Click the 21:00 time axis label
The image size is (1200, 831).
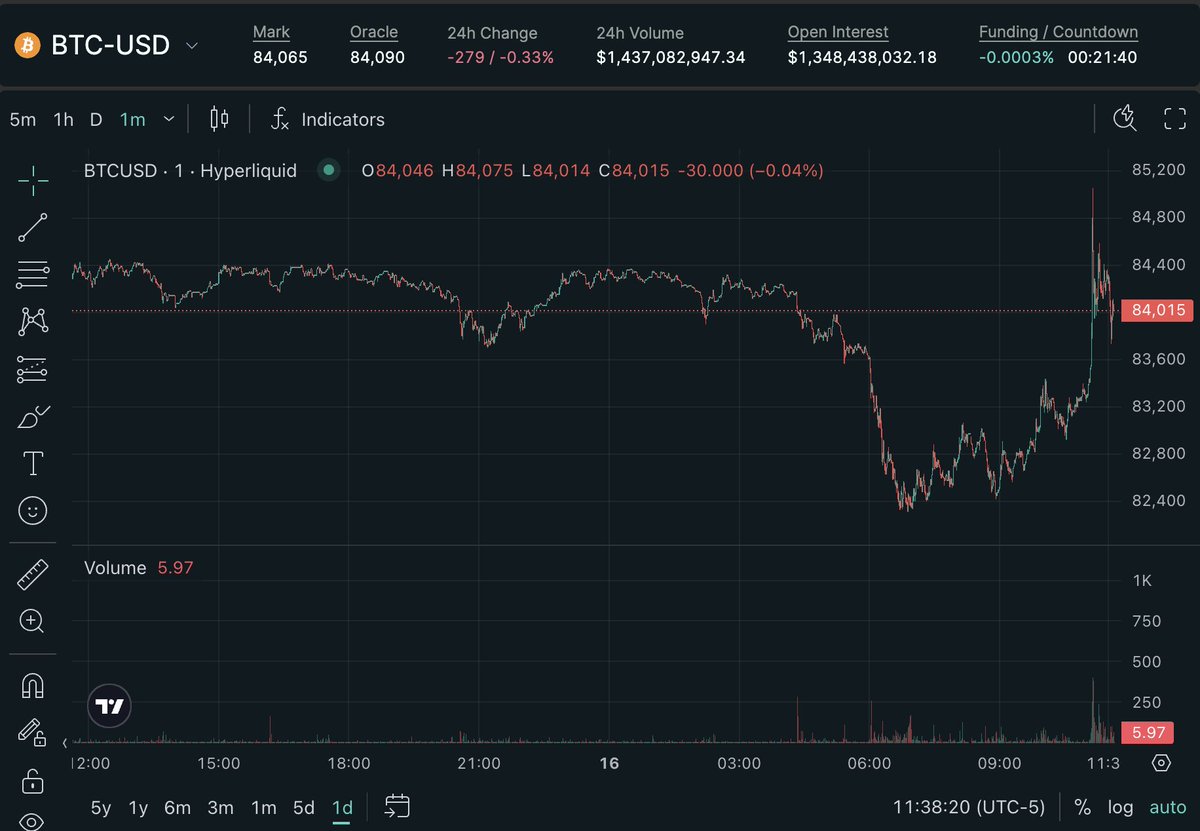[478, 763]
